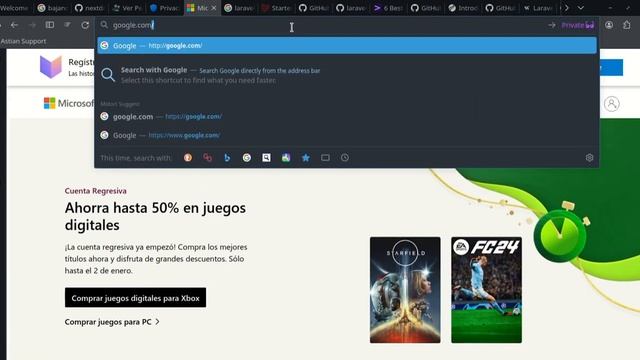Switch to the Starte tab
This screenshot has width=640, height=360.
tap(276, 8)
